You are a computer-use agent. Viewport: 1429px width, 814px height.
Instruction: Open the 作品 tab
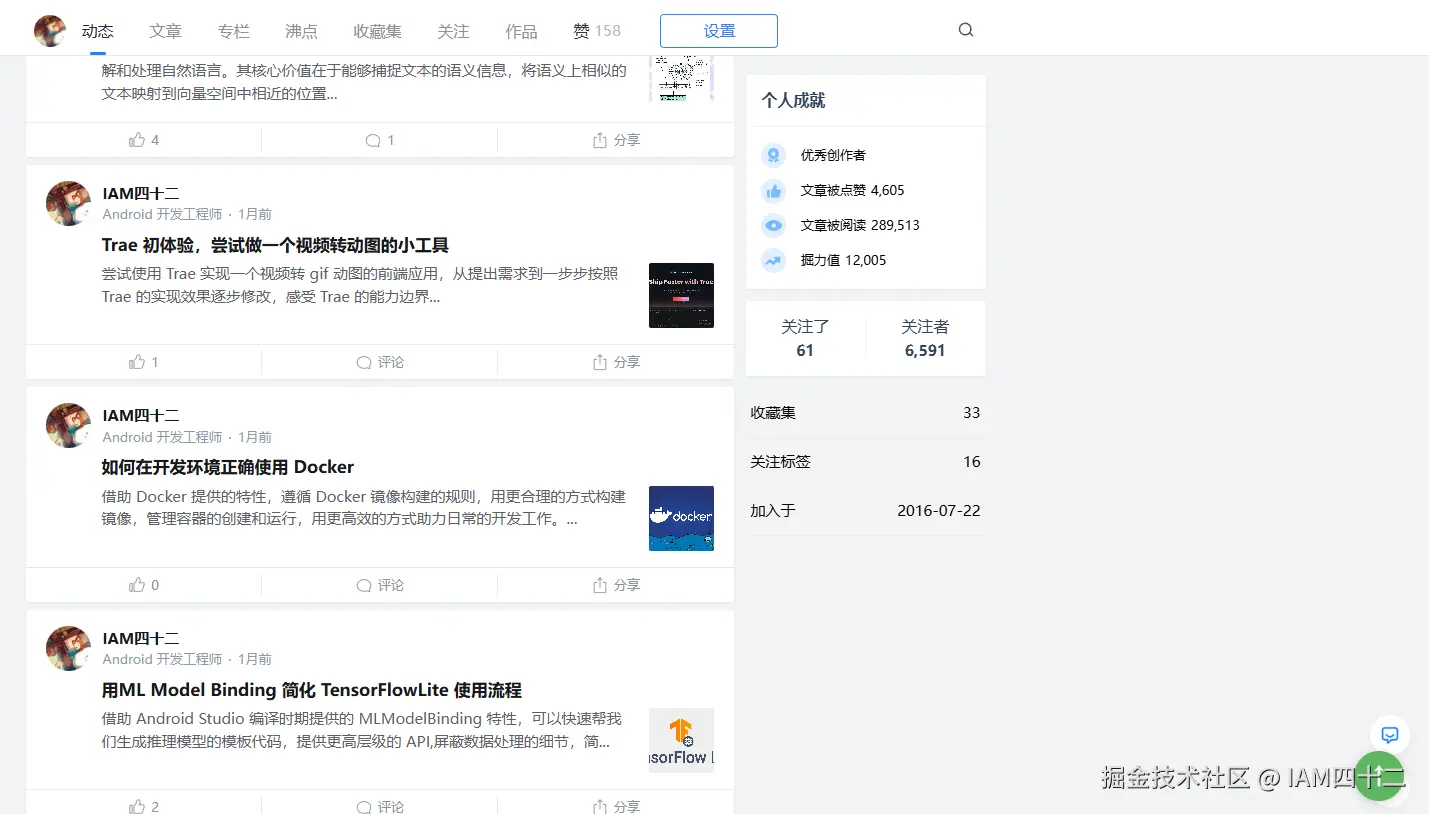coord(522,31)
